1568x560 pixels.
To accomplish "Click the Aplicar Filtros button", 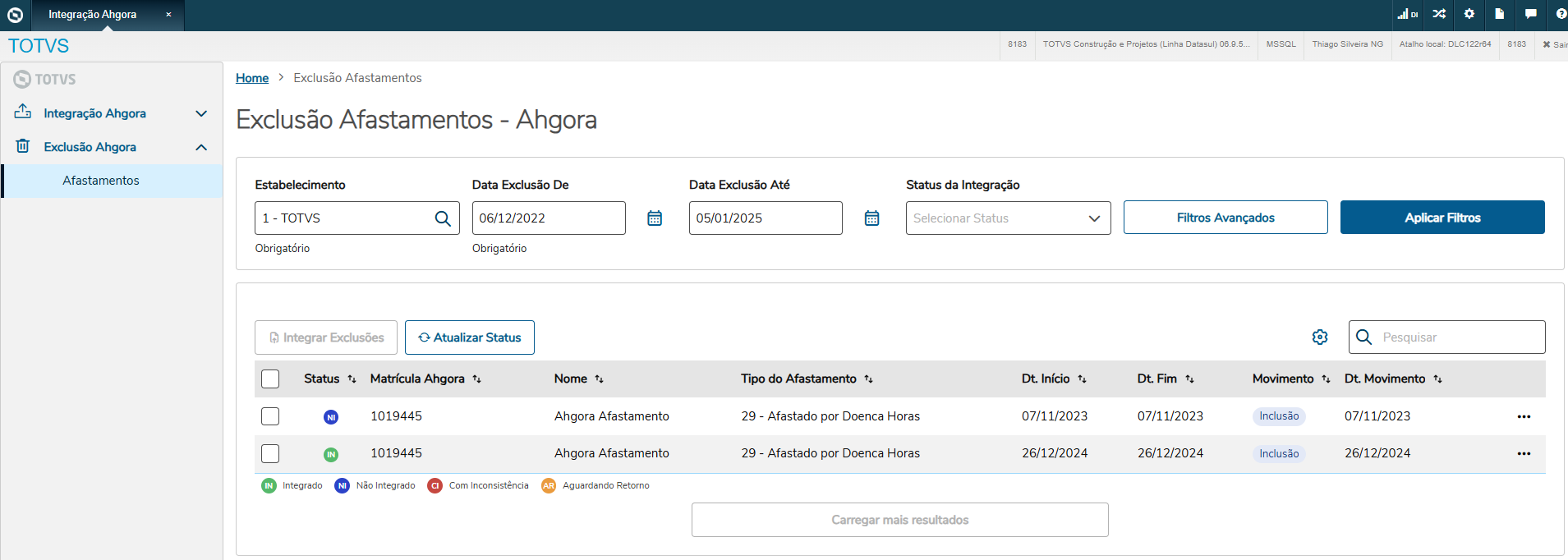I will (1442, 218).
